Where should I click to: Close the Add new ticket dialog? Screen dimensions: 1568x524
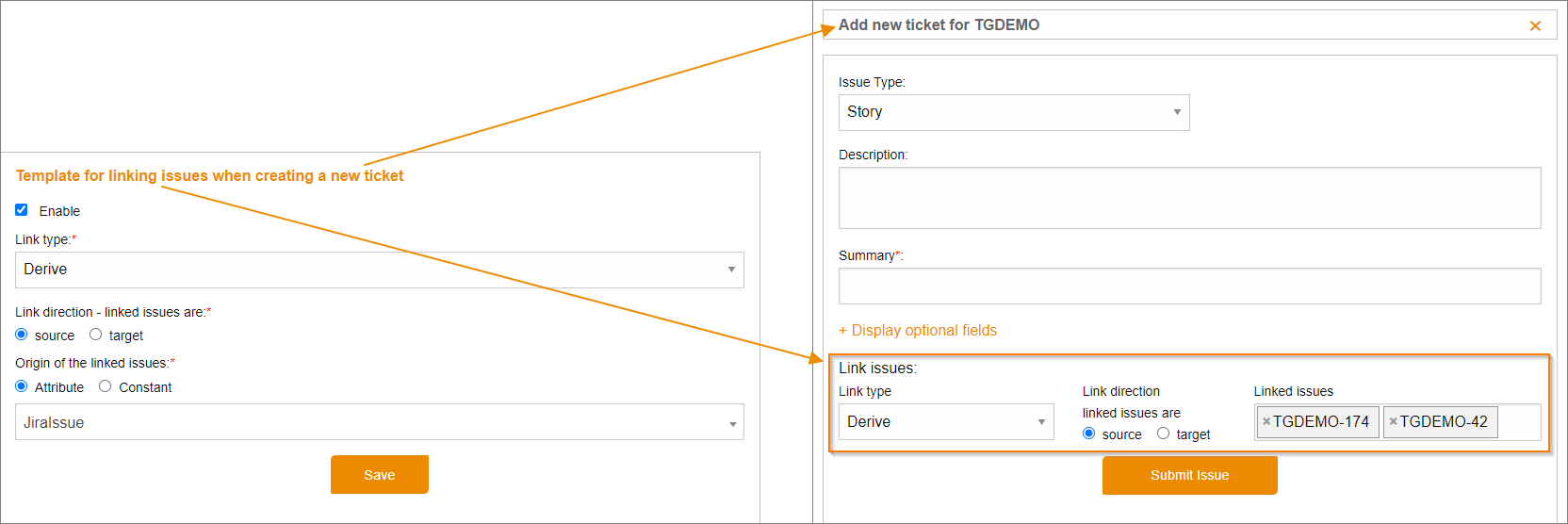tap(1535, 25)
